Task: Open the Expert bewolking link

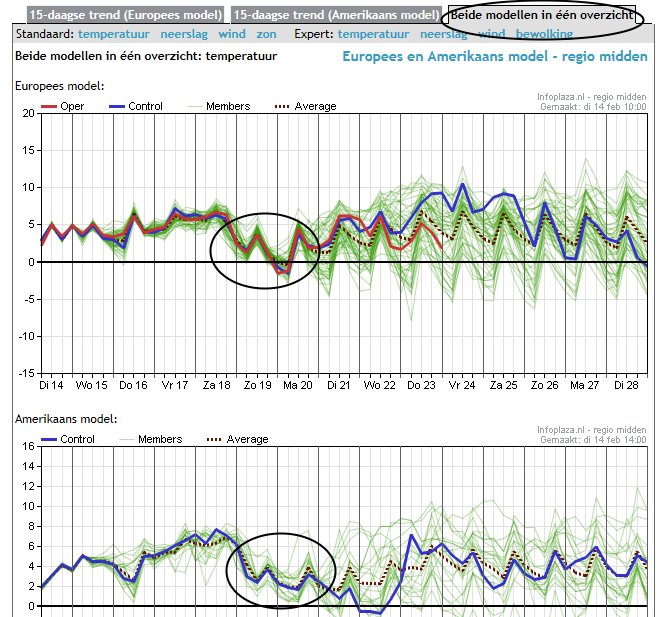Action: 545,34
